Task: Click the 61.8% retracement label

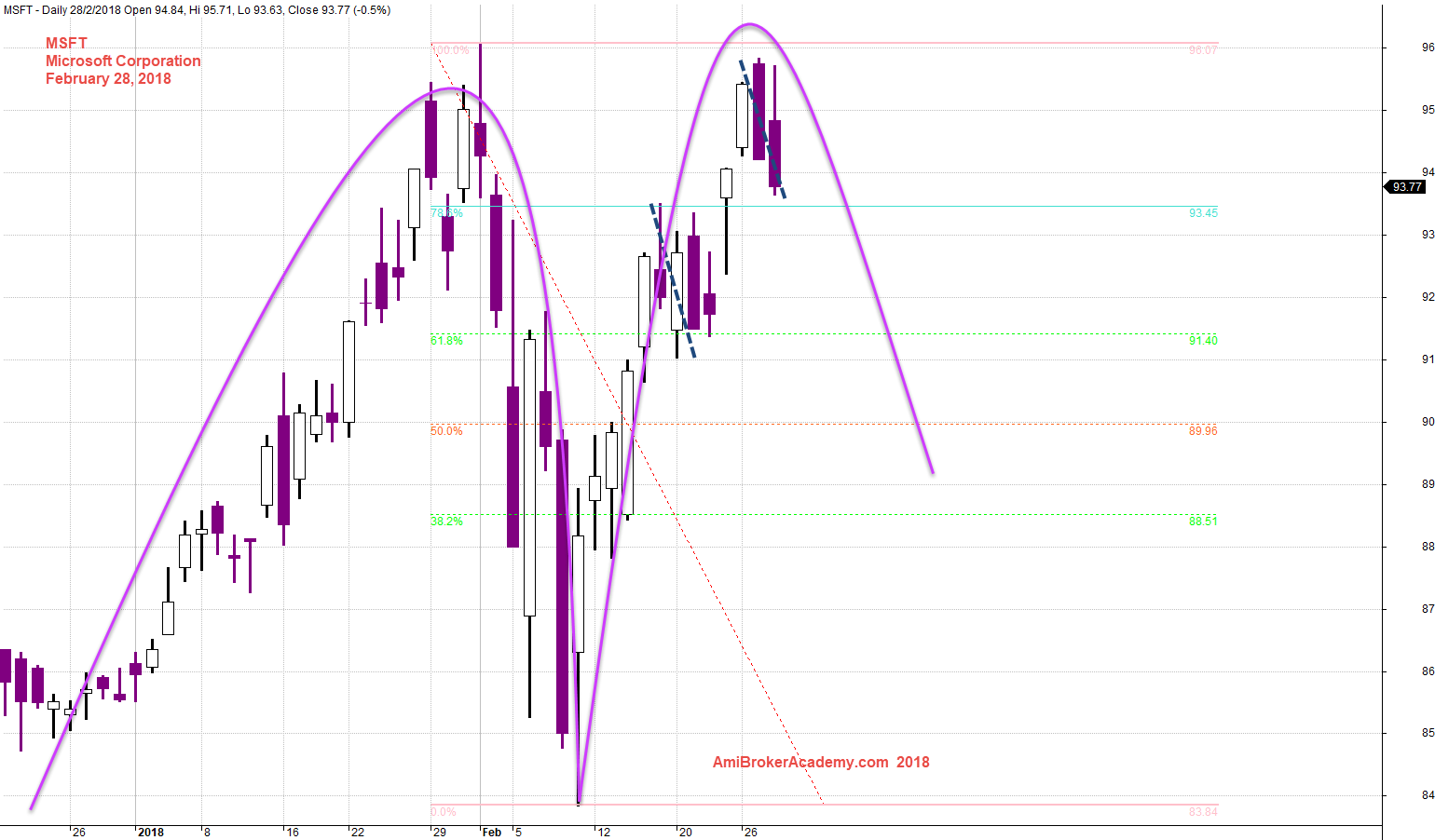Action: [446, 341]
